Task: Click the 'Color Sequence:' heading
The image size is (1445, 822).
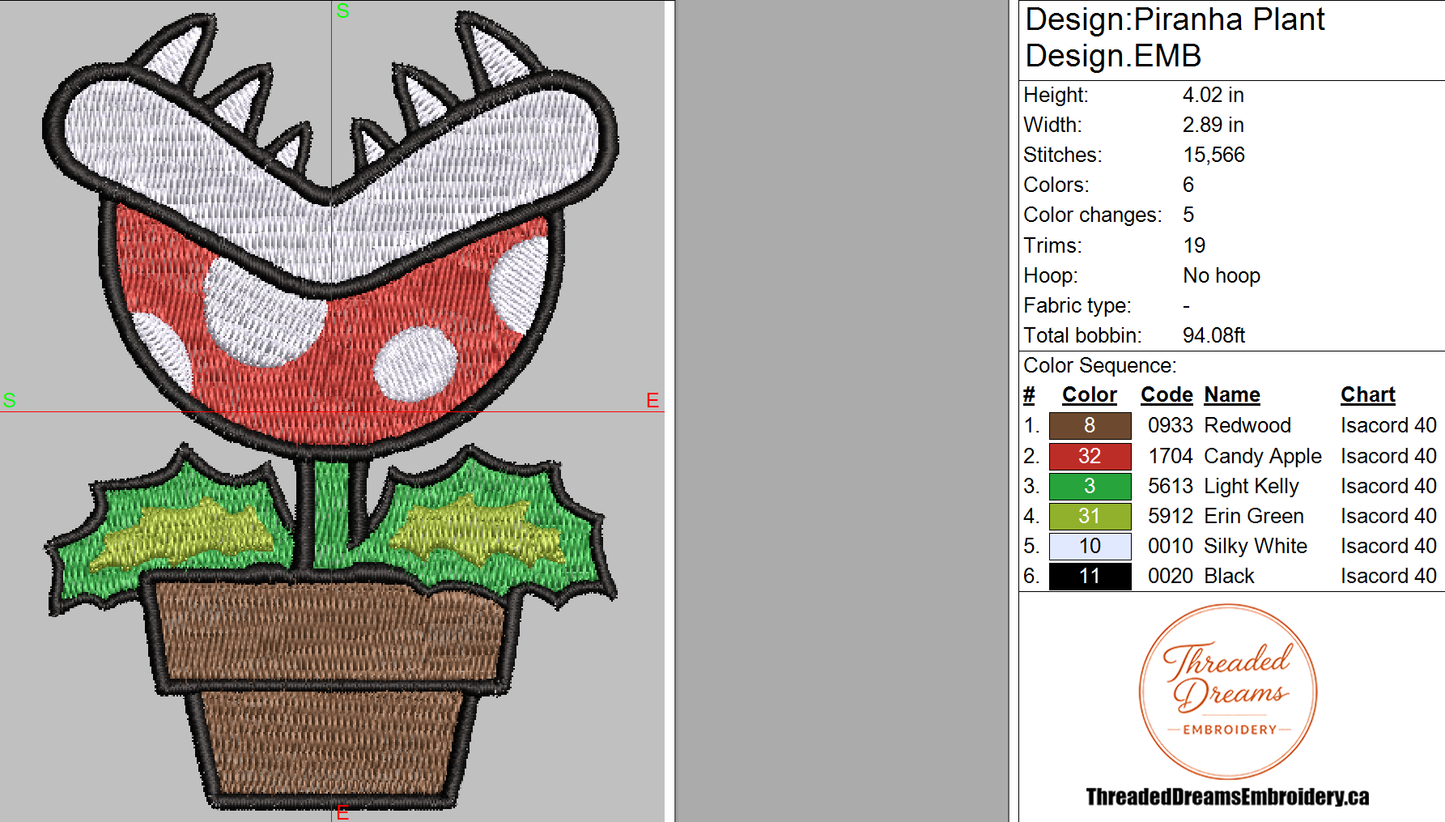Action: (1100, 366)
